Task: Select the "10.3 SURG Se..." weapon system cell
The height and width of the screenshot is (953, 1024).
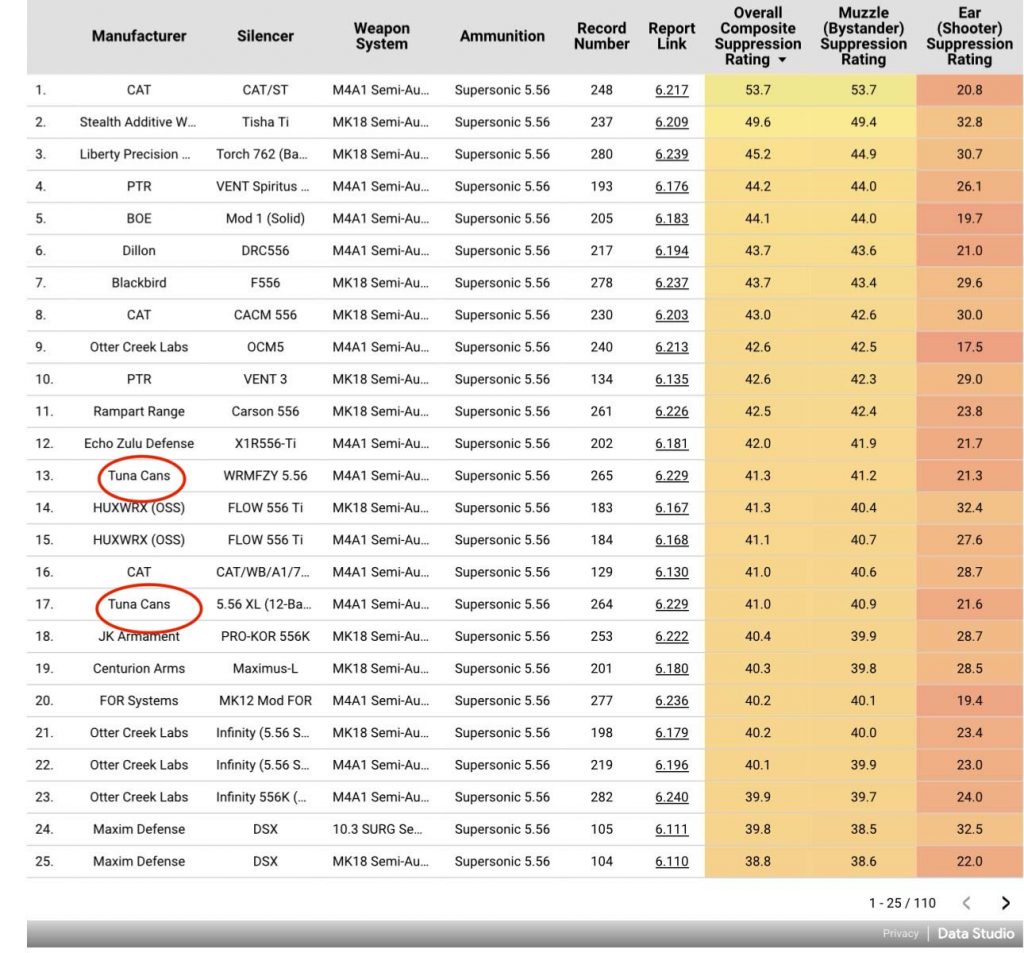Action: point(377,829)
